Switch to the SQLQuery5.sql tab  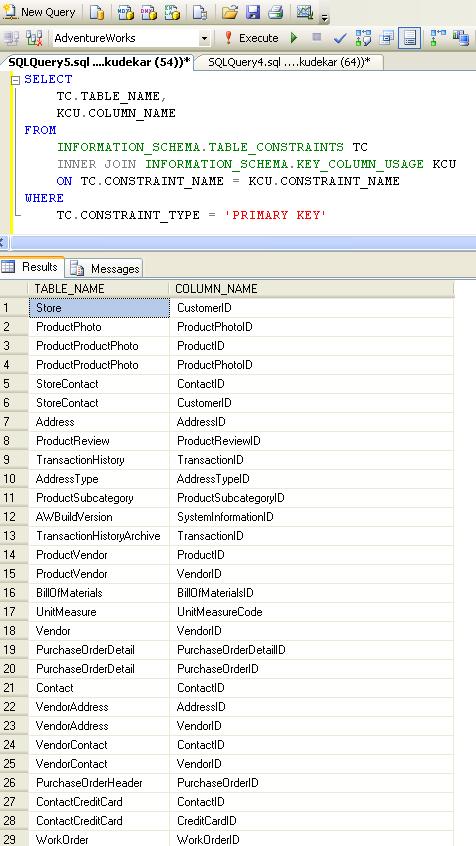99,62
